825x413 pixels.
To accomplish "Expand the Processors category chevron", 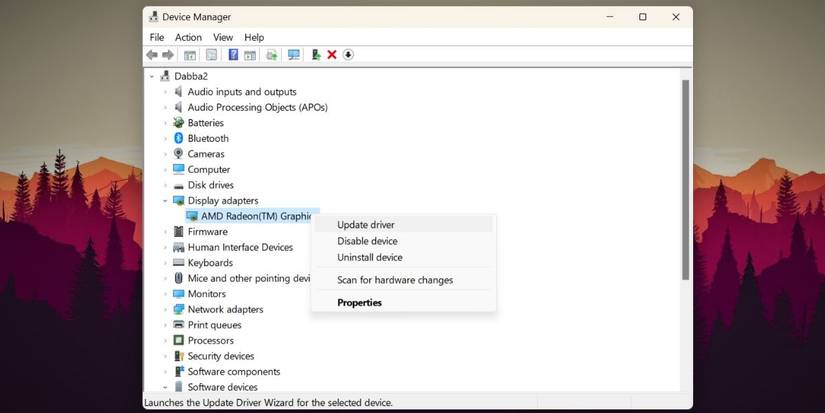I will (x=165, y=340).
